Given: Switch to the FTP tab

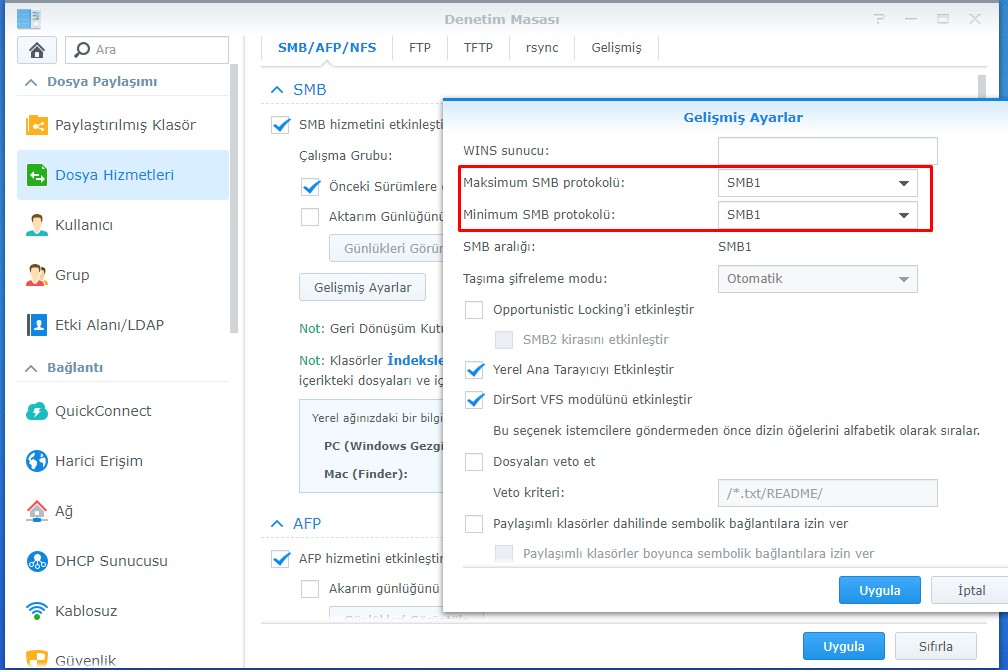Looking at the screenshot, I should 420,47.
